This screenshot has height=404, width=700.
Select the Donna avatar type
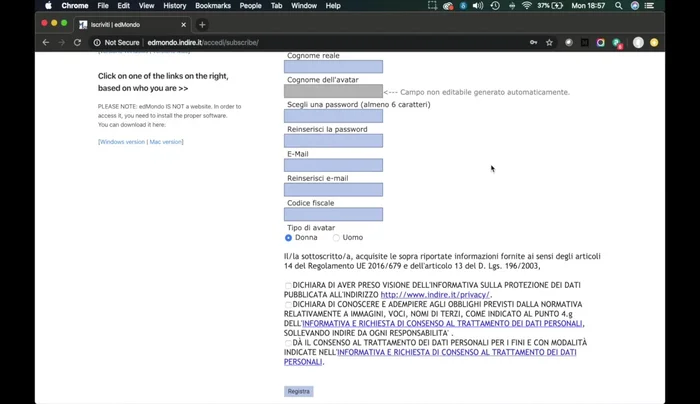pos(289,238)
